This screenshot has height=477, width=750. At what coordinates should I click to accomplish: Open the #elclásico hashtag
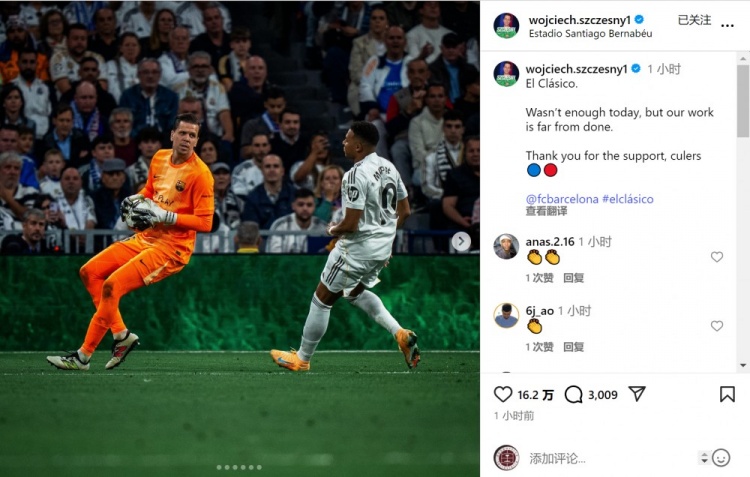click(x=628, y=199)
